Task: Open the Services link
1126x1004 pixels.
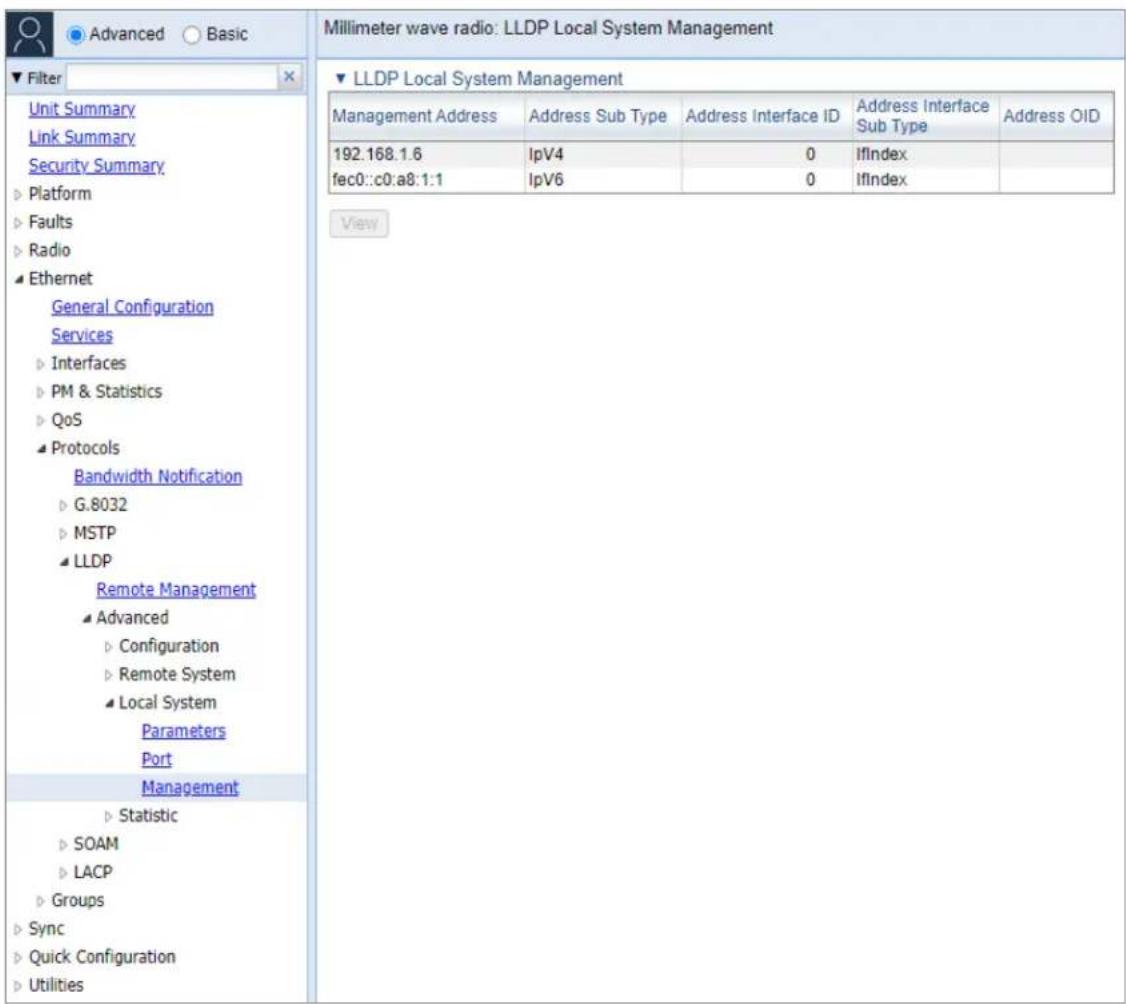Action: tap(82, 335)
